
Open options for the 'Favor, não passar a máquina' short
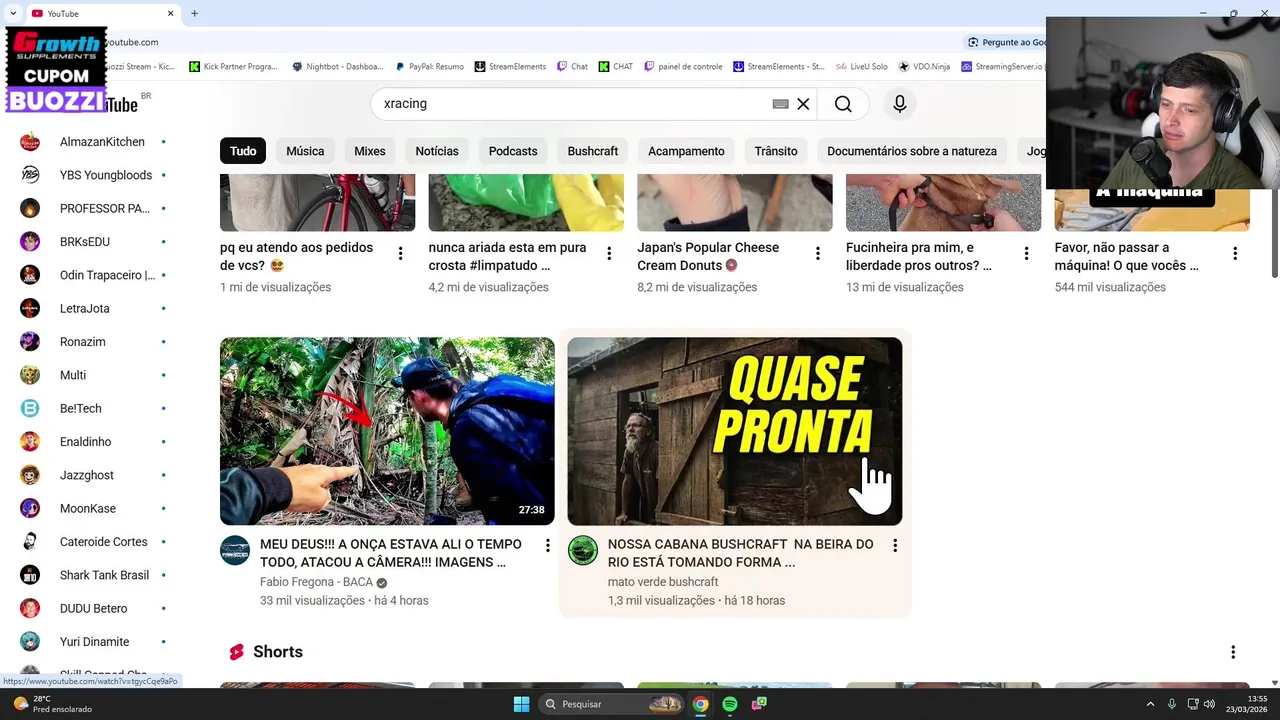pyautogui.click(x=1235, y=254)
